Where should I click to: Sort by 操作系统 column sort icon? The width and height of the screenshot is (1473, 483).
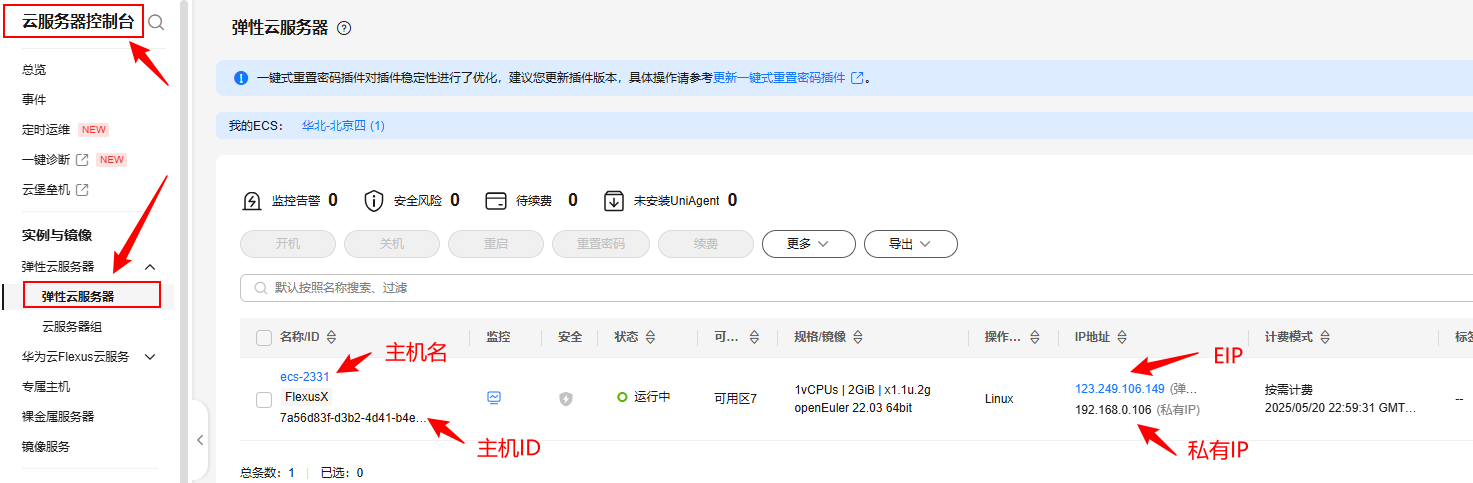[x=1036, y=338]
